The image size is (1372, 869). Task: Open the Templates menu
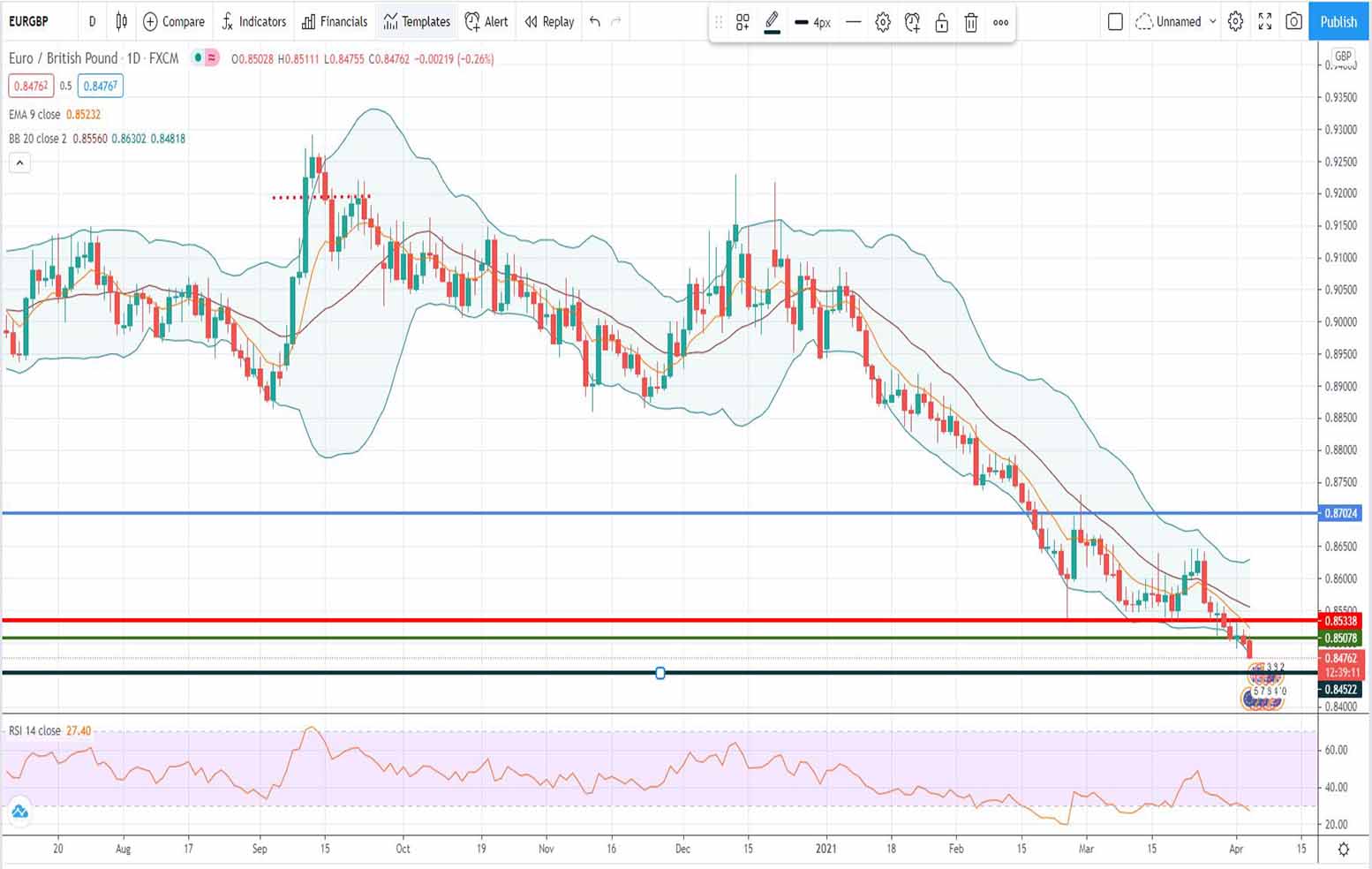coord(417,21)
